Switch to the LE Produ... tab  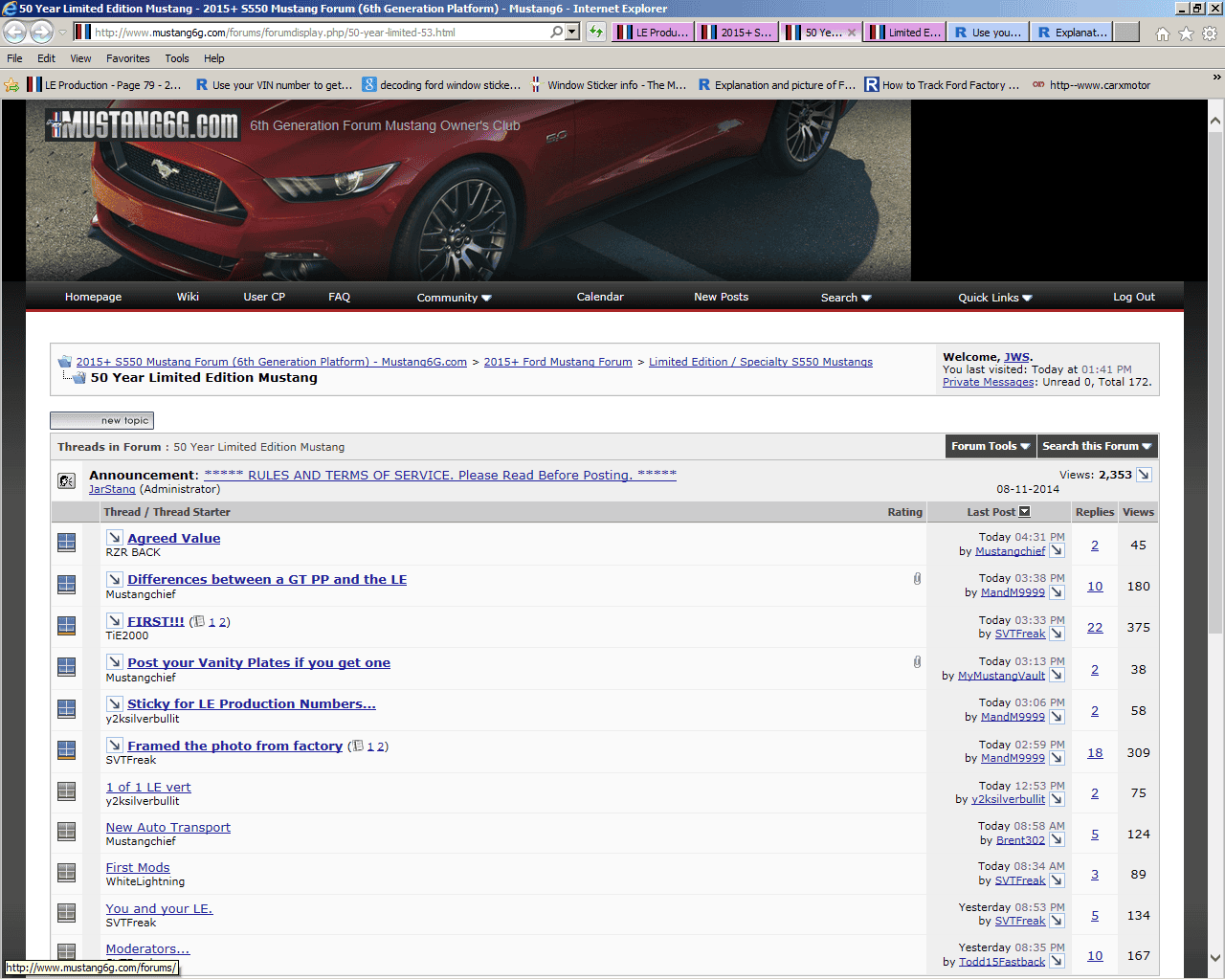tap(652, 32)
